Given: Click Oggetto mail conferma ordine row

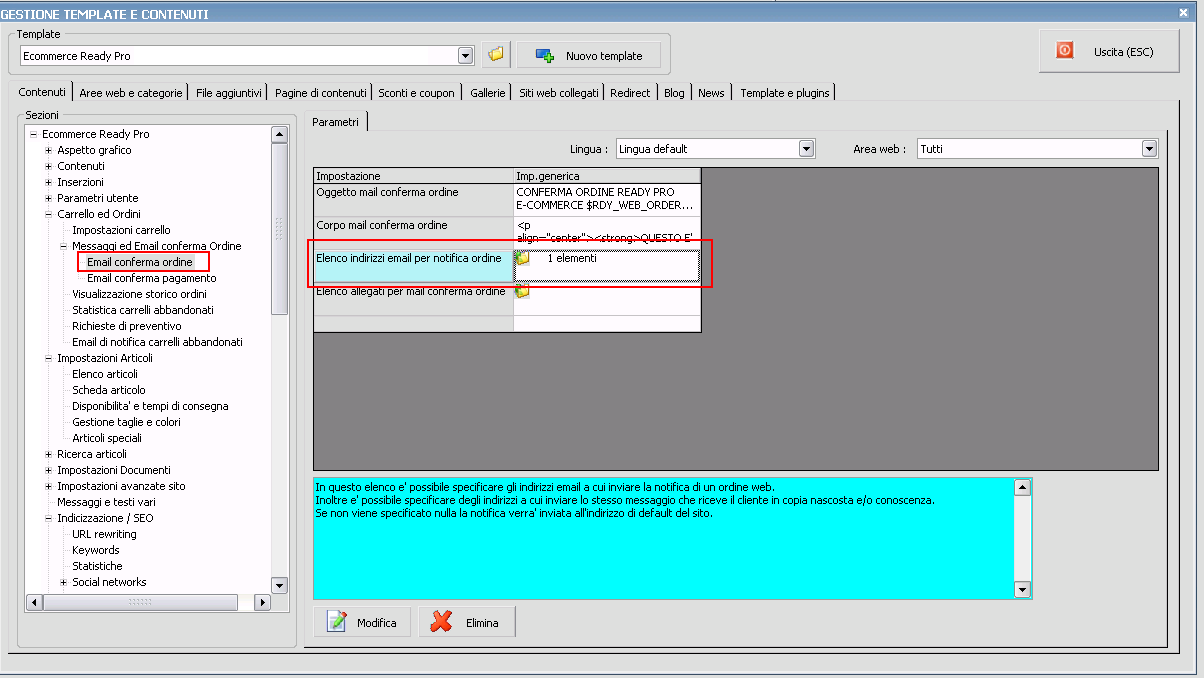Looking at the screenshot, I should [x=507, y=199].
